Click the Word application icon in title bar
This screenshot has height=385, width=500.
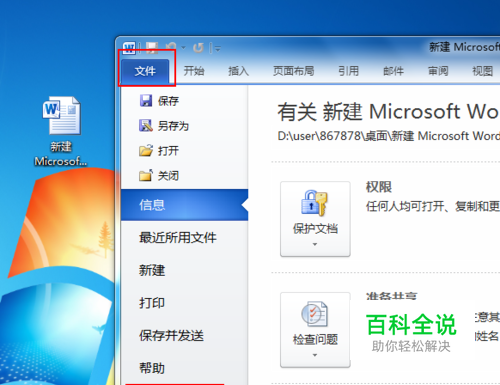tap(129, 48)
